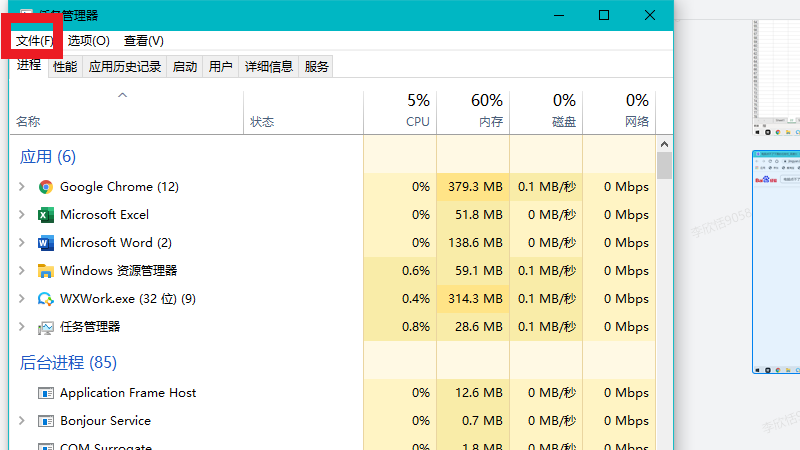The width and height of the screenshot is (800, 450).
Task: Click the Google Chrome process icon
Action: point(45,187)
